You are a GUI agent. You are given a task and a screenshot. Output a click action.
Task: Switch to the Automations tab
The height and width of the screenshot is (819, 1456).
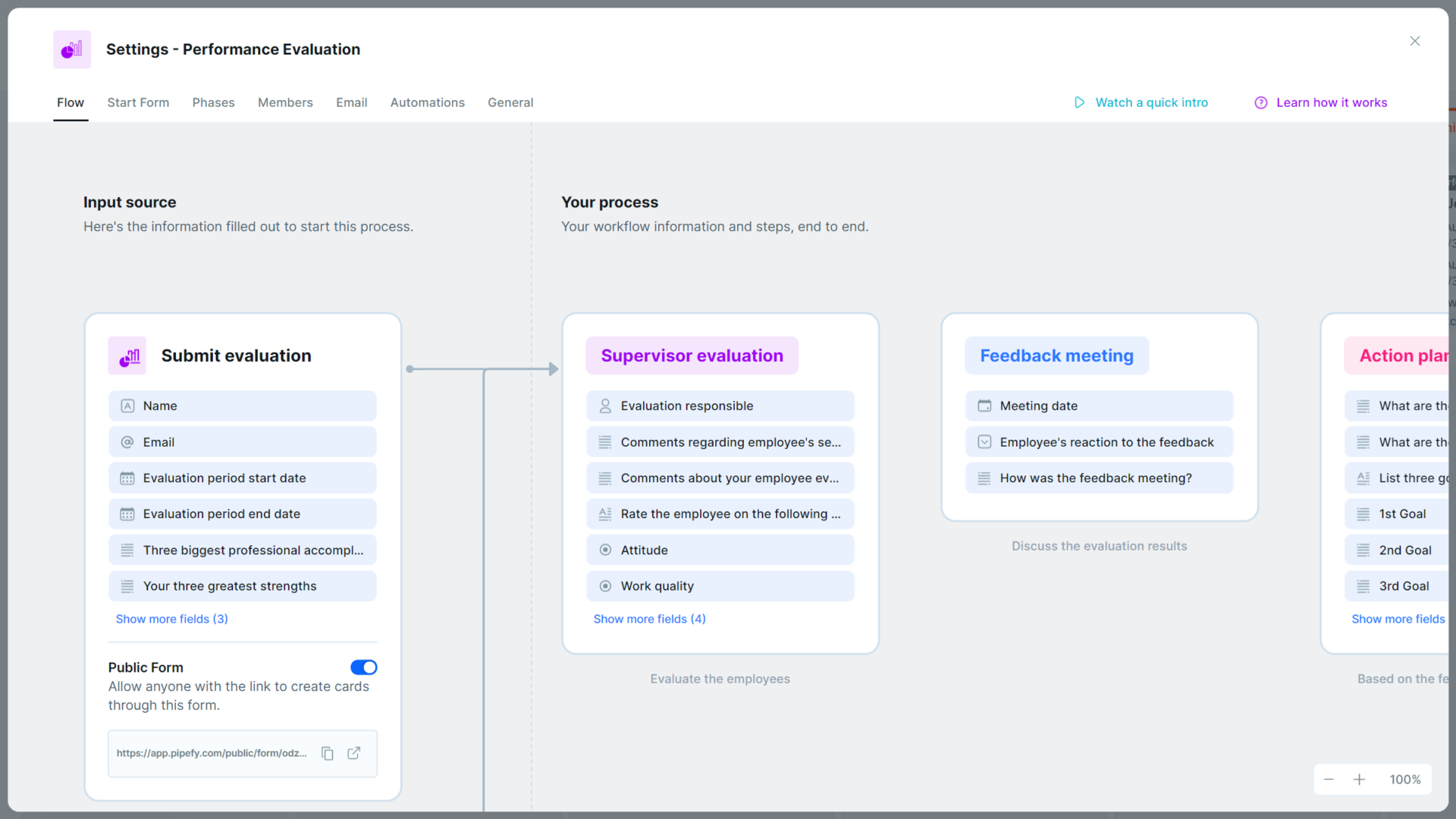tap(427, 102)
